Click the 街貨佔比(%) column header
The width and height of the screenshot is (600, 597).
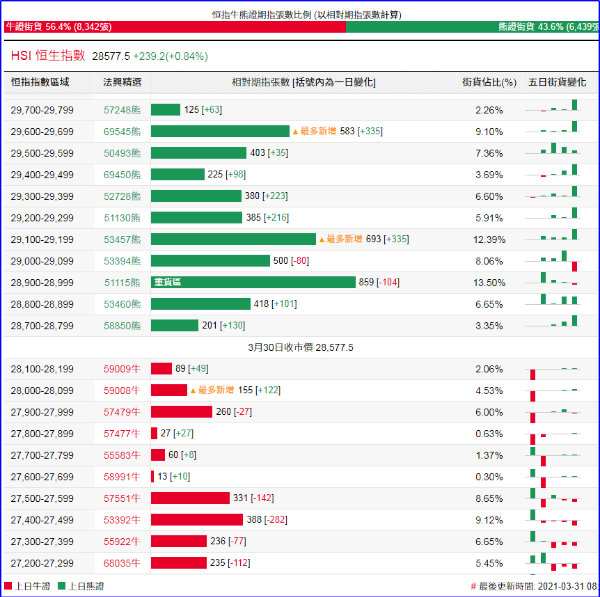point(489,82)
